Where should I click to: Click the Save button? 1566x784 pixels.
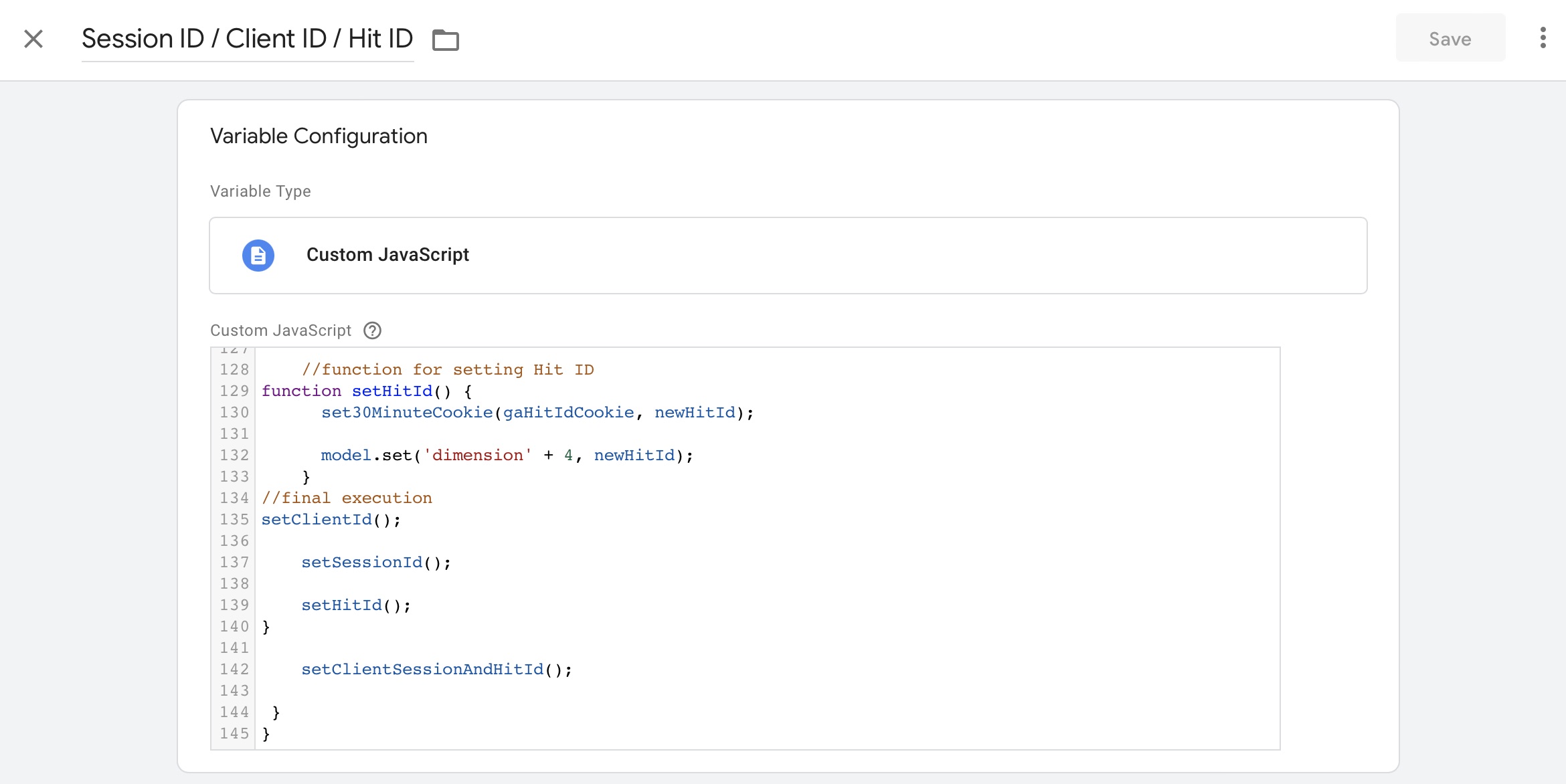coord(1450,39)
